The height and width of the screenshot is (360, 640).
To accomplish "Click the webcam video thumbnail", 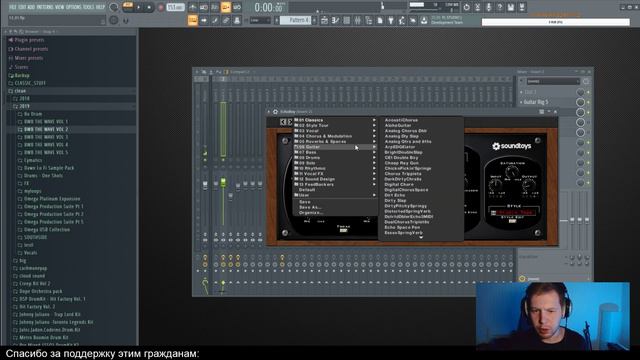I will click(x=553, y=316).
